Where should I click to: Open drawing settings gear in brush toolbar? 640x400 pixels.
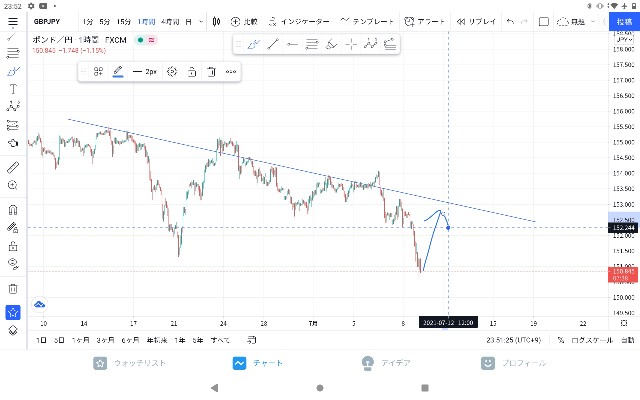[x=172, y=72]
